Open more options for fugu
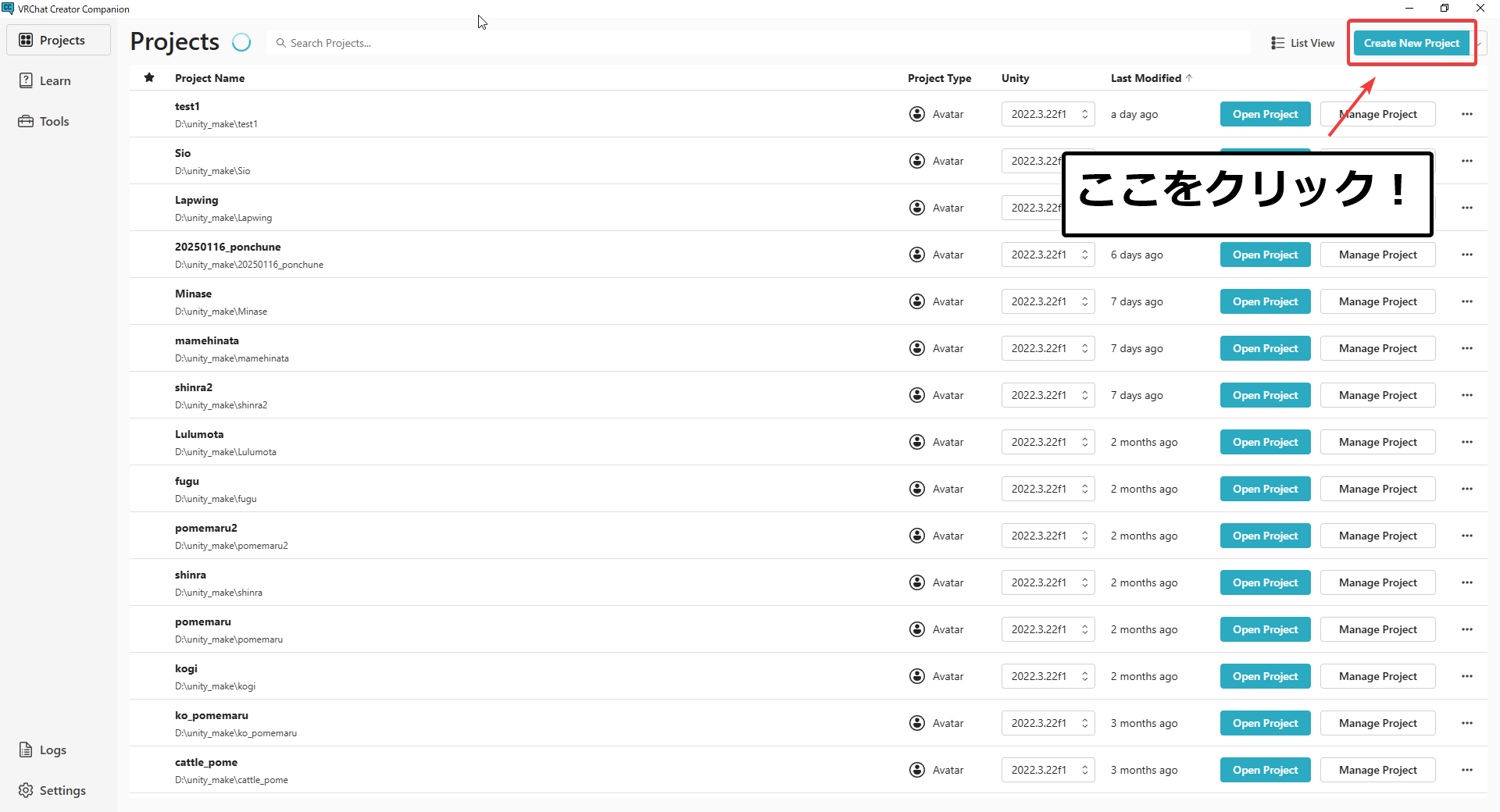1500x812 pixels. tap(1466, 489)
